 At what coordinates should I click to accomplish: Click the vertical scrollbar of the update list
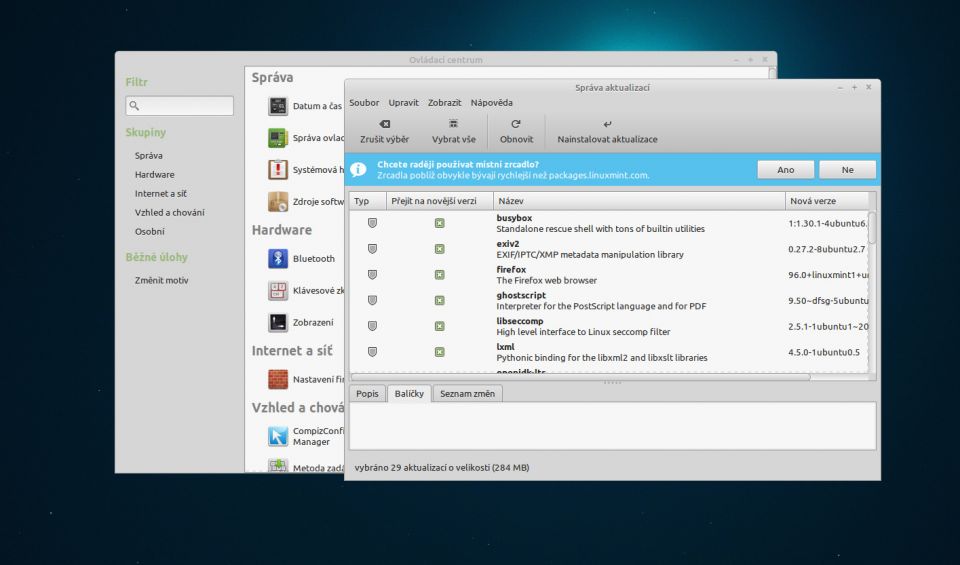(872, 228)
